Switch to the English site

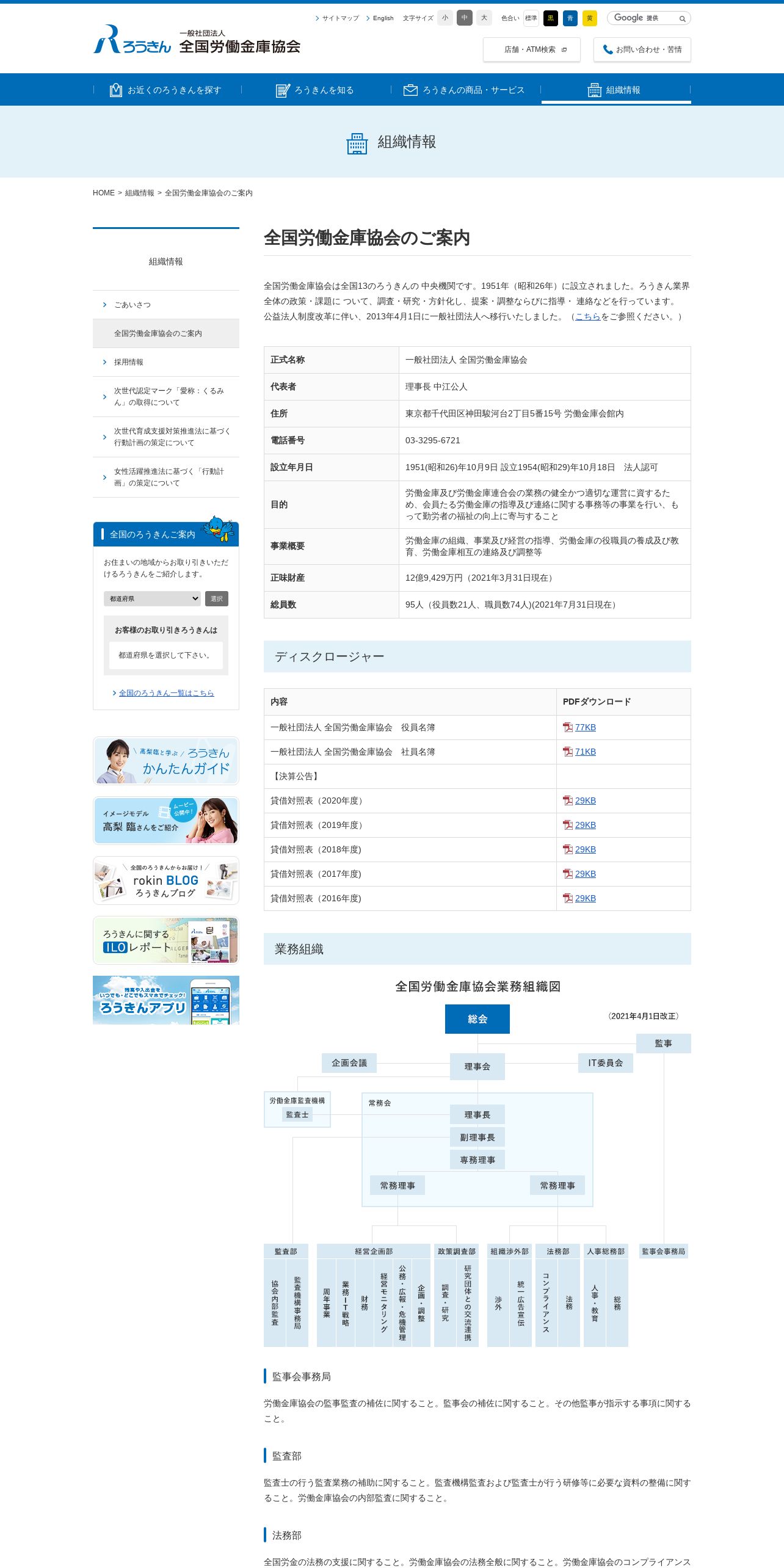[383, 18]
